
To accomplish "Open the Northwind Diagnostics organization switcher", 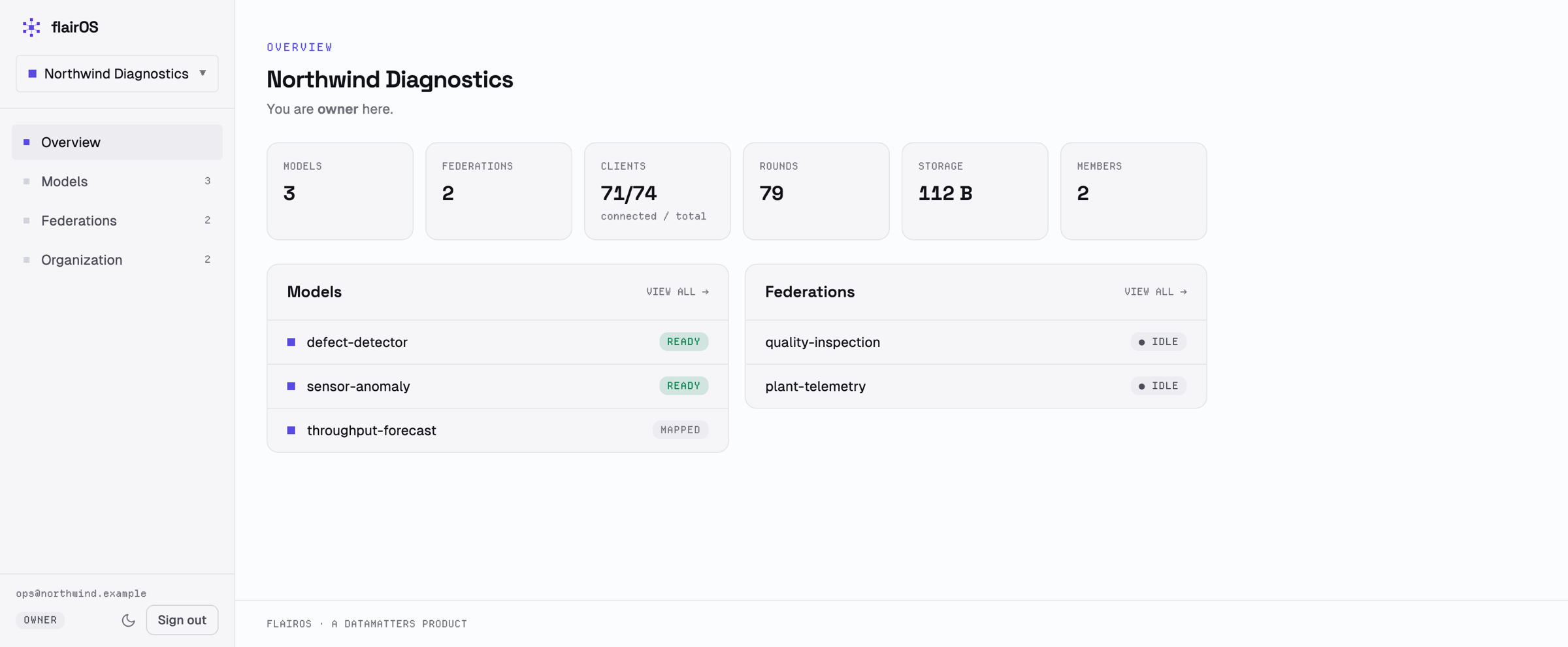I will pos(117,74).
